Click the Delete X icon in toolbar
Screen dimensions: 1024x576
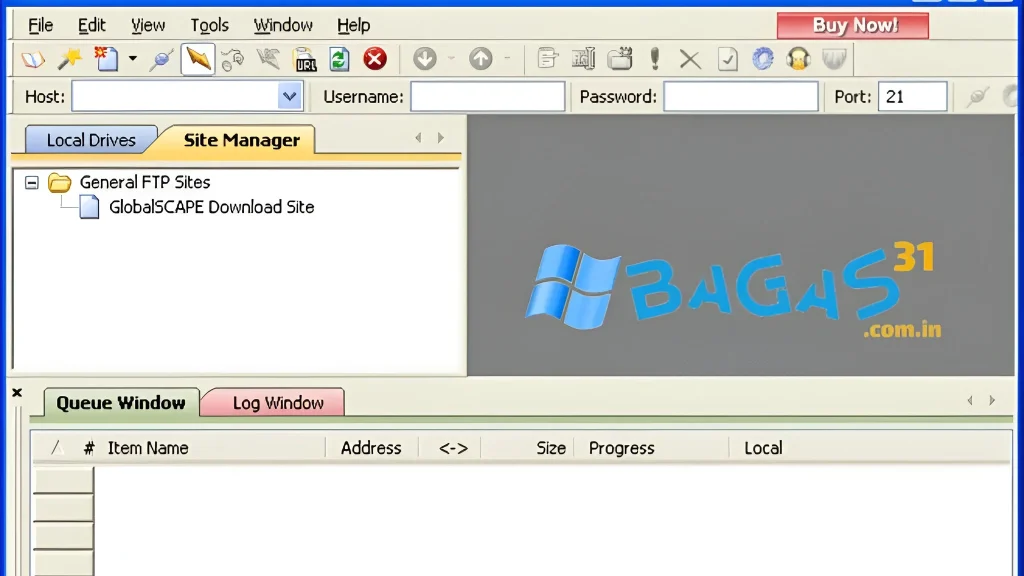tap(690, 60)
